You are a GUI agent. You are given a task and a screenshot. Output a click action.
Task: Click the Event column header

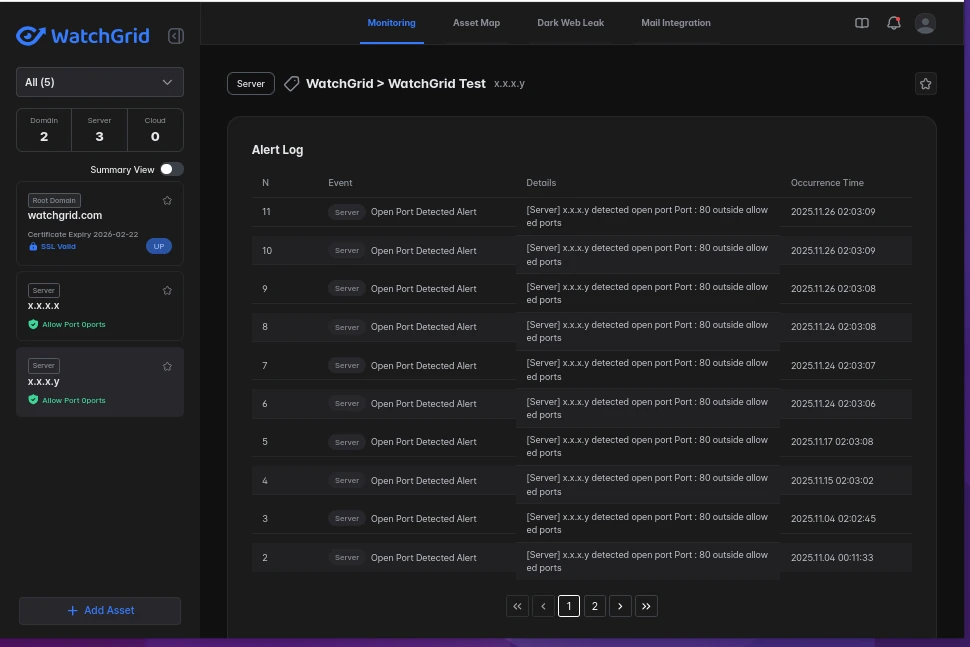tap(340, 182)
